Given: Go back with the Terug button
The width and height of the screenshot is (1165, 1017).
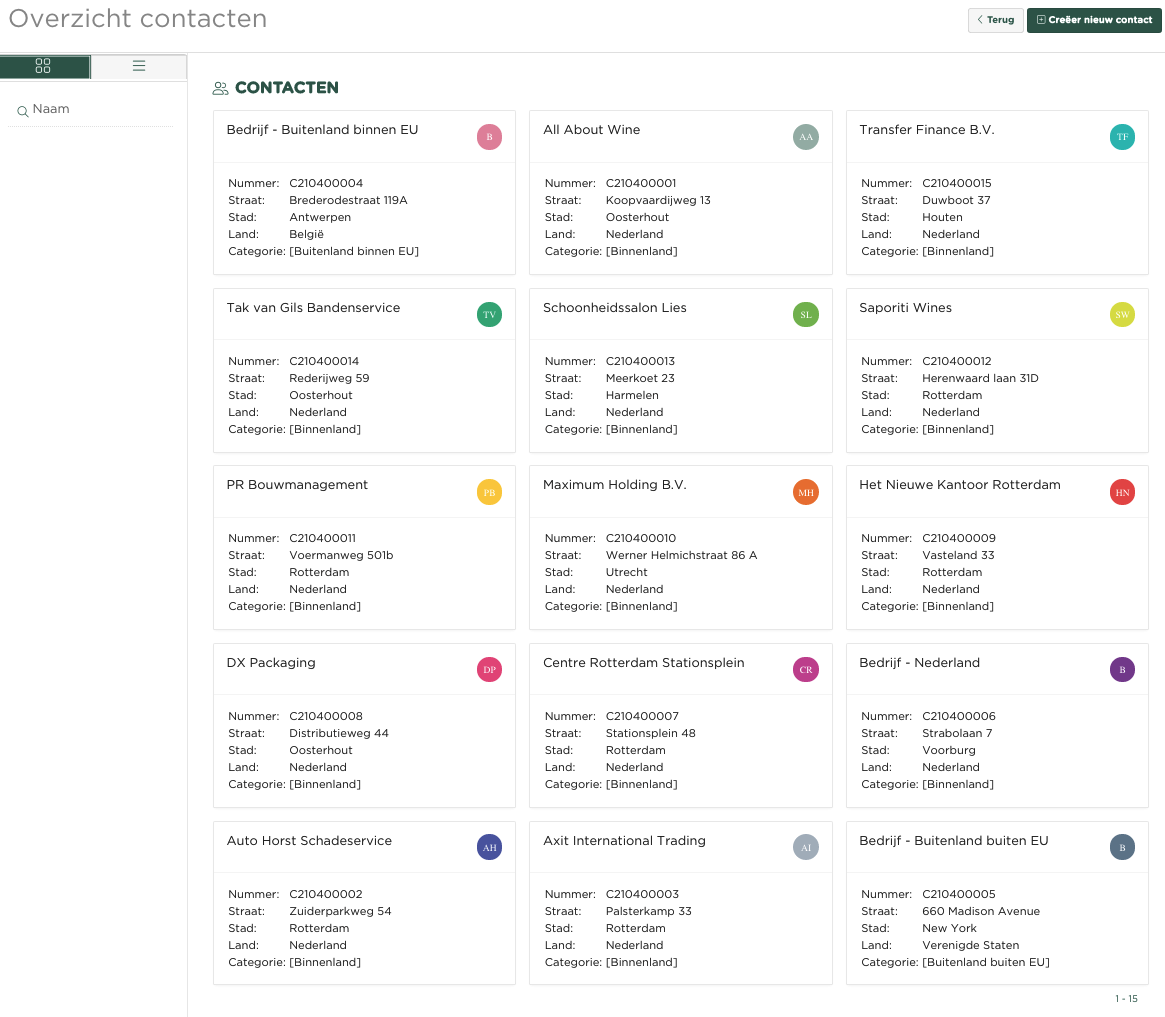Looking at the screenshot, I should [x=995, y=20].
